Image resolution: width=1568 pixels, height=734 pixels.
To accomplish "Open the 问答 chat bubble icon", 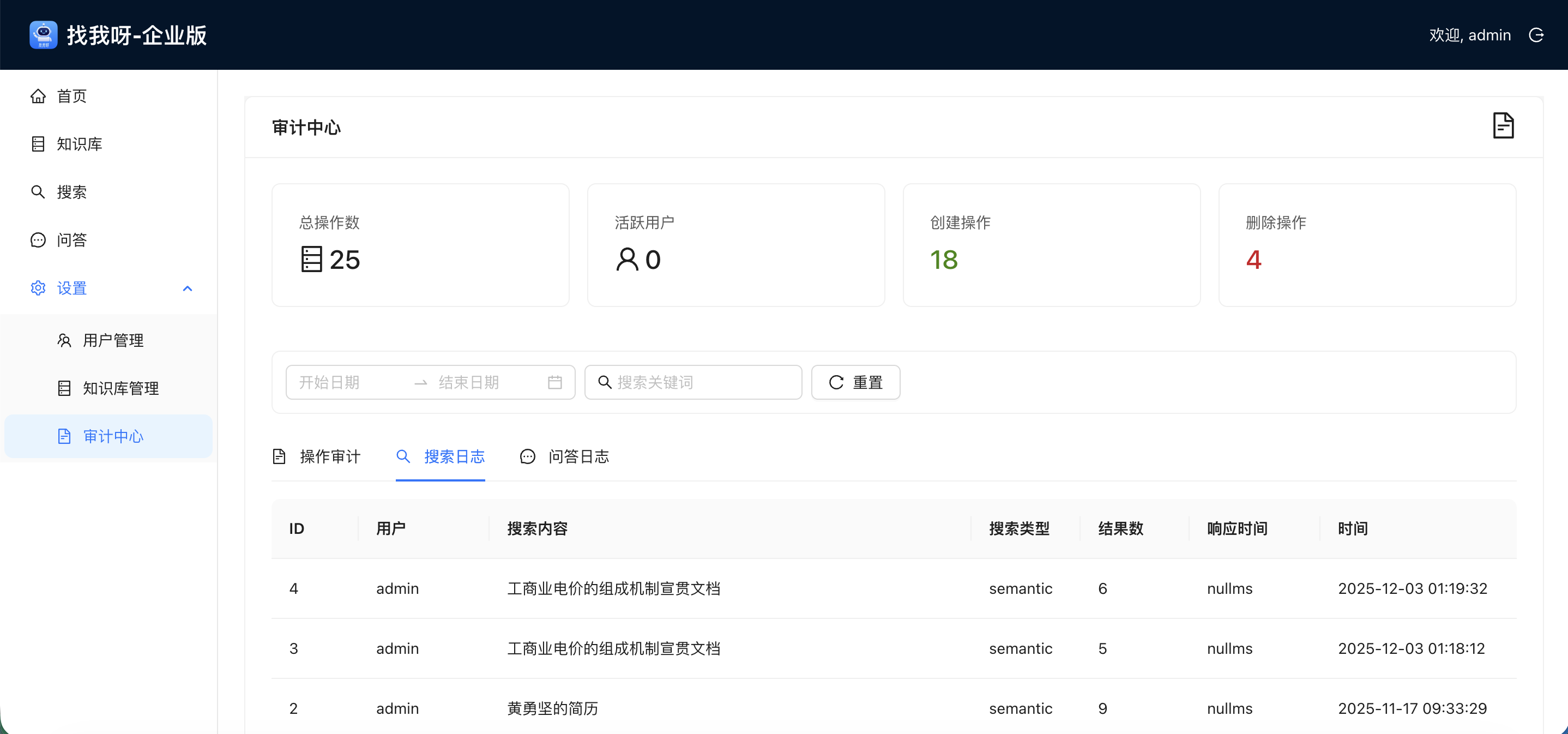I will [x=38, y=240].
